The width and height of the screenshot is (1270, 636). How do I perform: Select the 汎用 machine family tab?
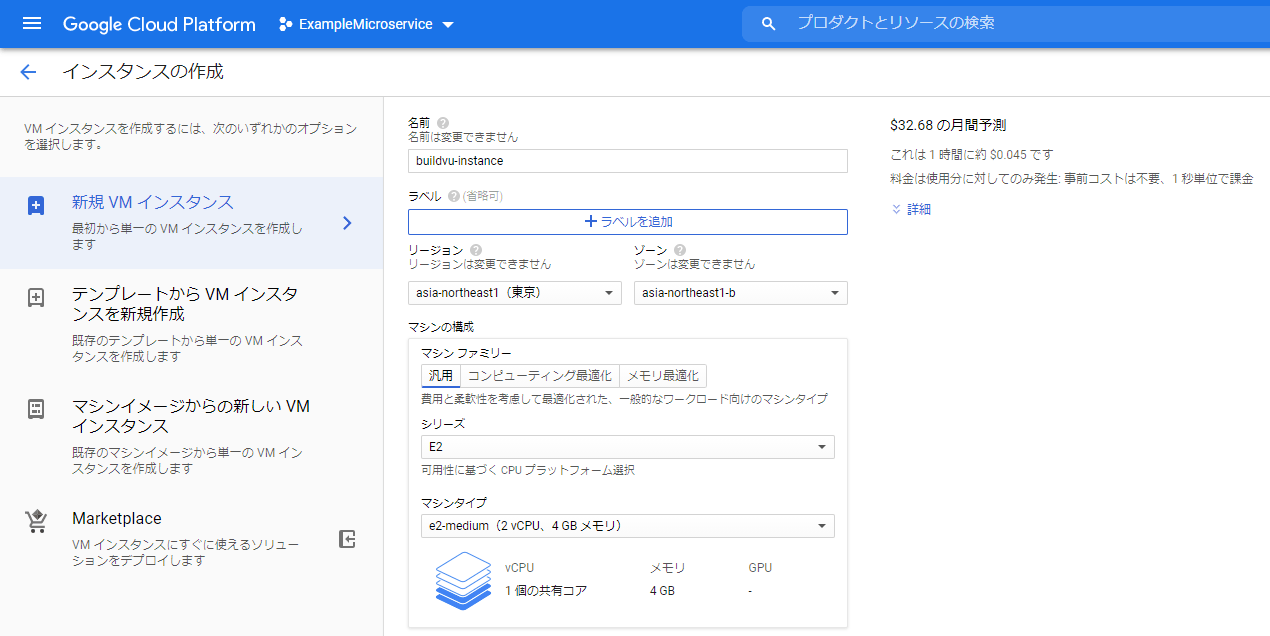pos(441,376)
